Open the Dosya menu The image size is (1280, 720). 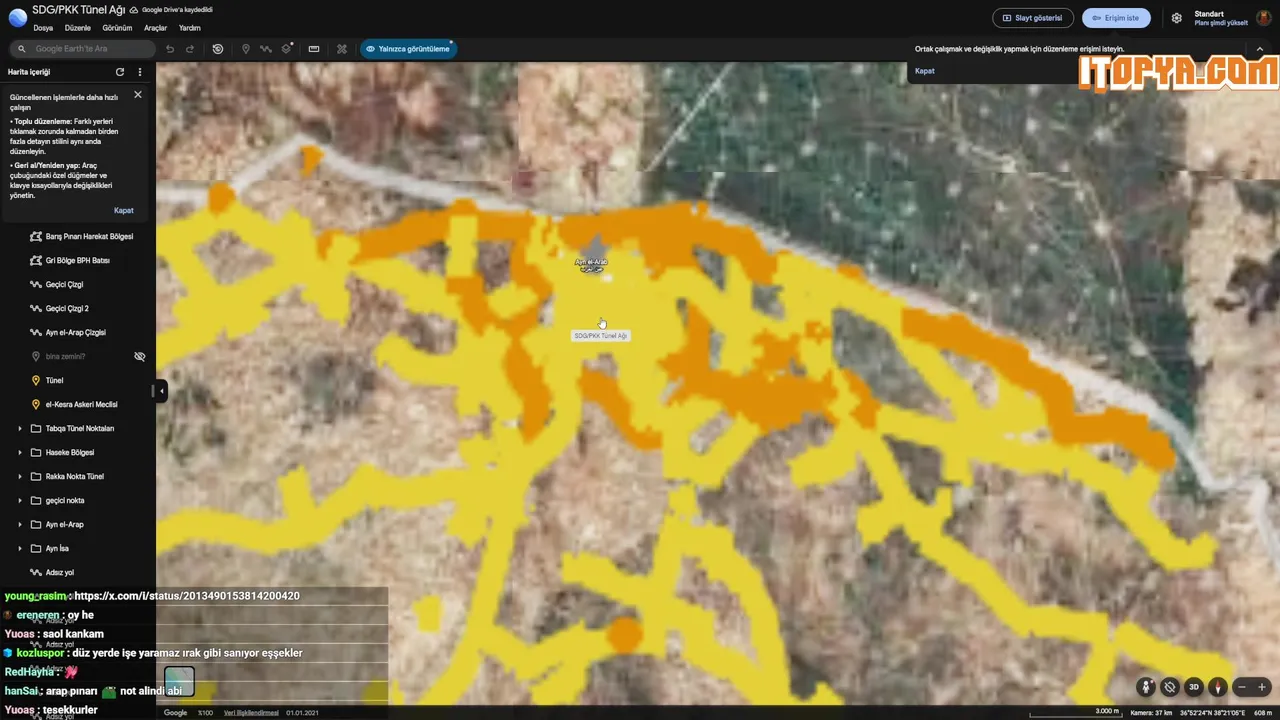click(x=43, y=28)
